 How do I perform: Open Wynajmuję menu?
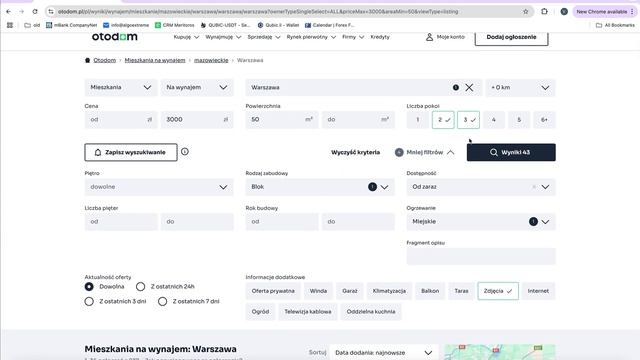point(223,37)
